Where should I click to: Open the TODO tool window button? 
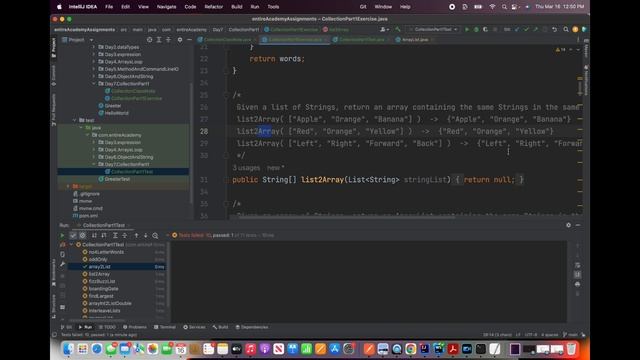click(107, 327)
